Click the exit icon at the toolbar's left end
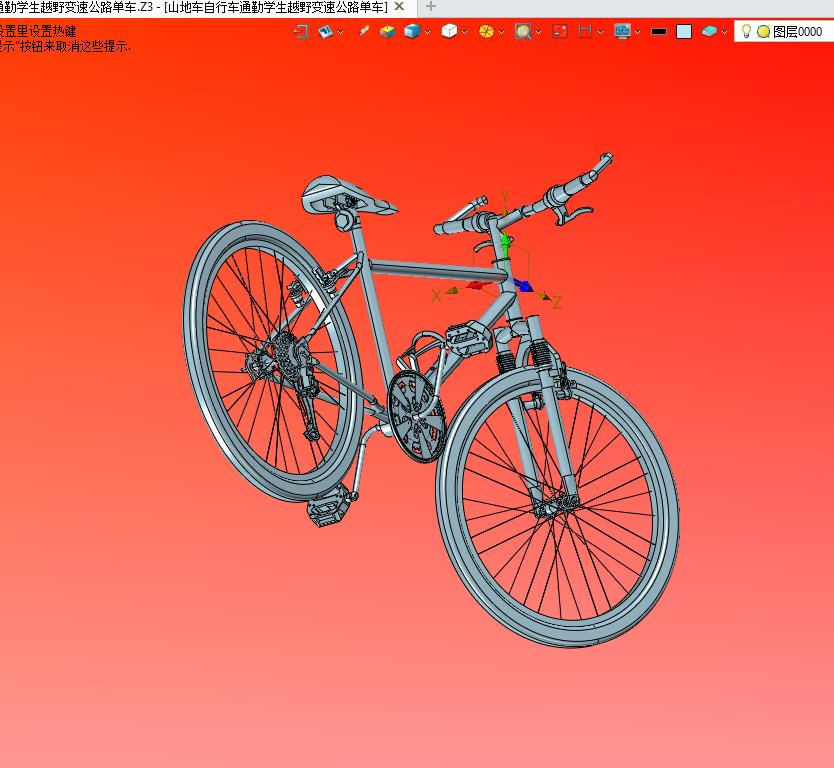This screenshot has height=768, width=834. [x=301, y=32]
